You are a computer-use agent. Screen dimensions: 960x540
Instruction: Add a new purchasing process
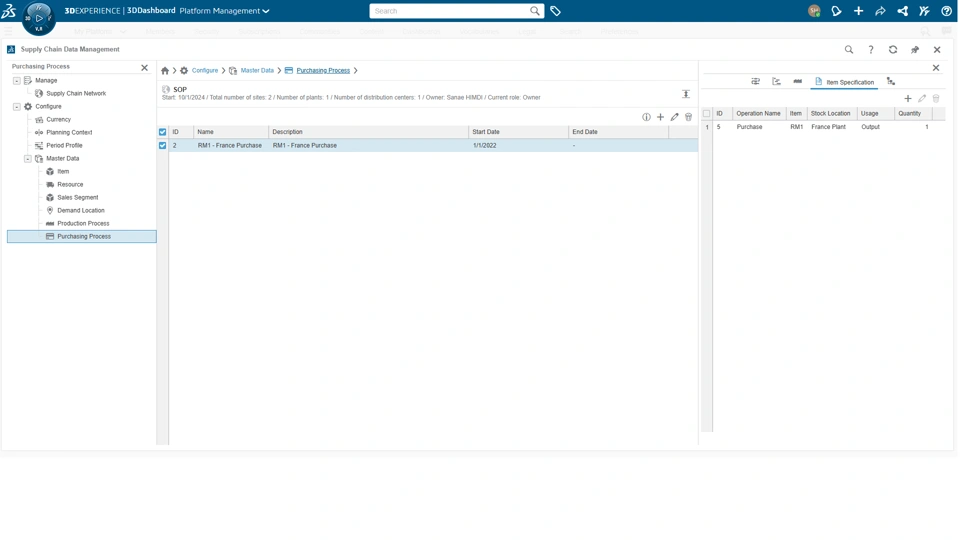[x=660, y=117]
